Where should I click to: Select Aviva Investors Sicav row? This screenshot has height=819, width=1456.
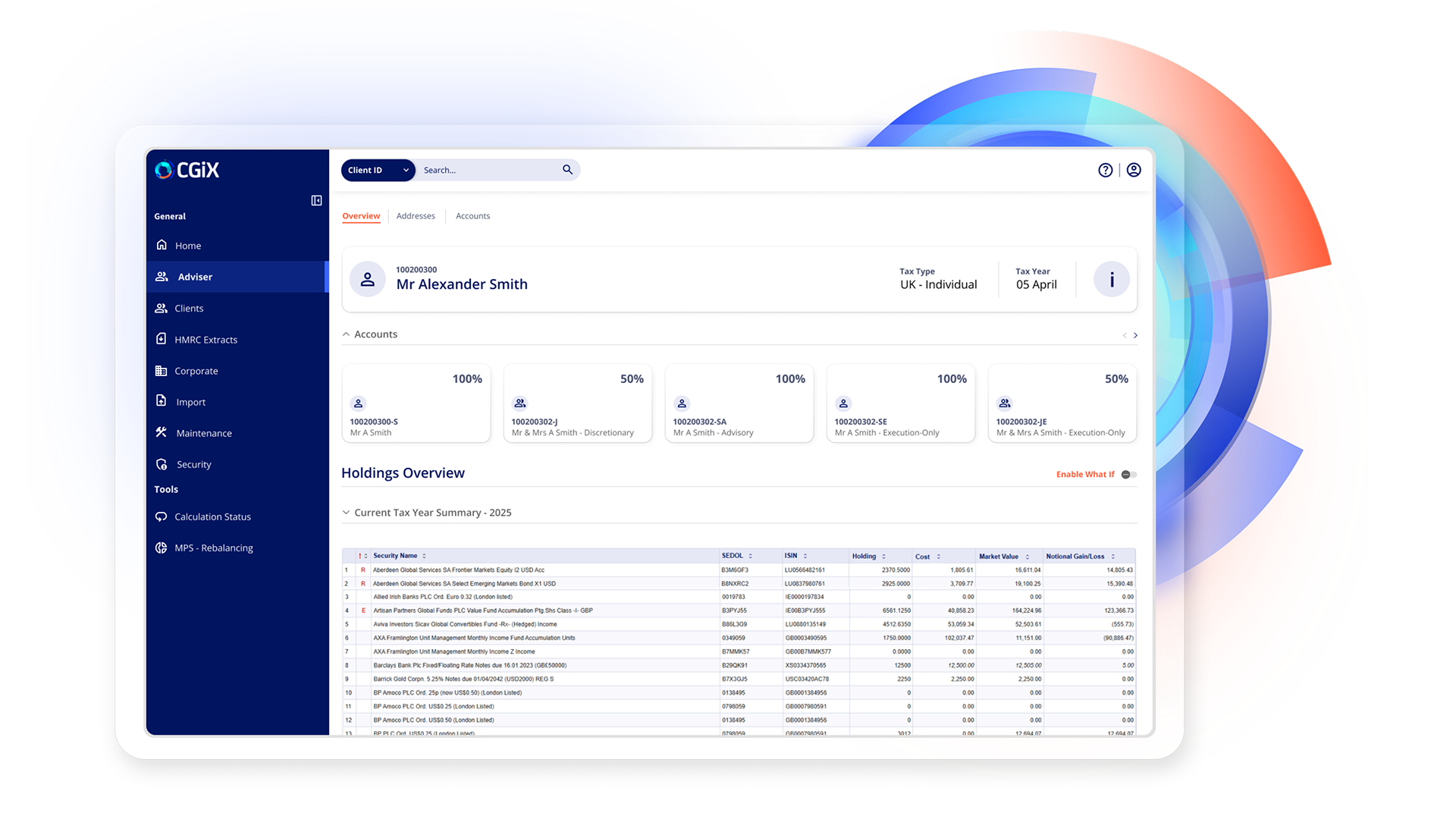739,624
